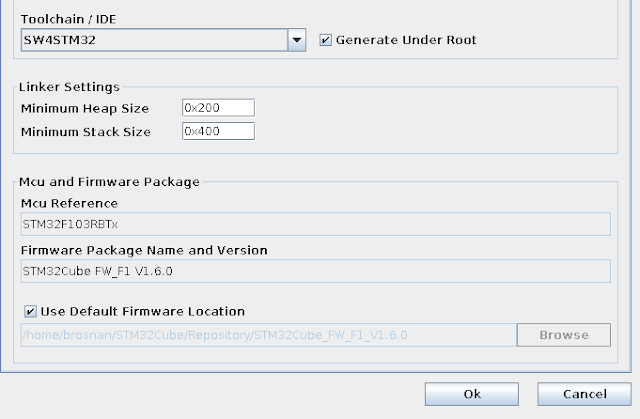Click the SW4STM32 combo box value
The height and width of the screenshot is (419, 640).
154,40
